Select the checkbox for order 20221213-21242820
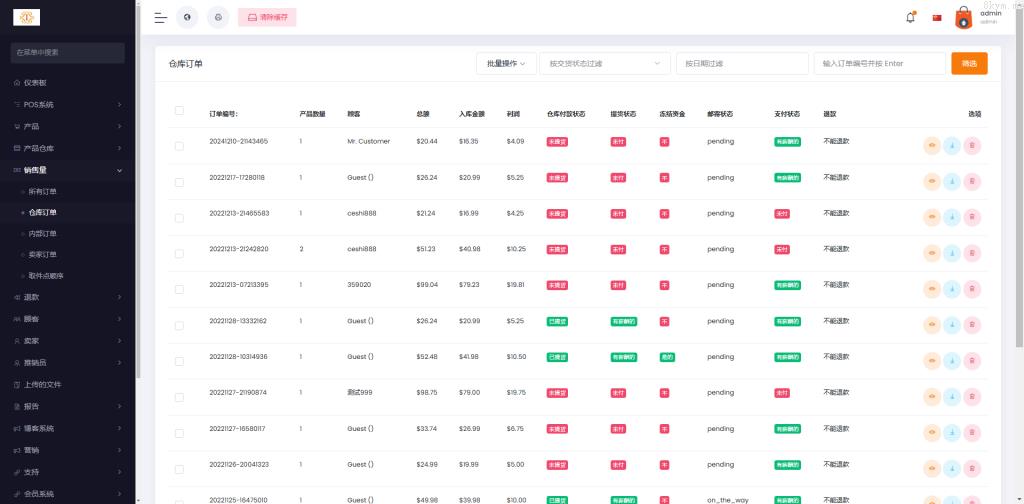This screenshot has width=1024, height=504. 179,254
